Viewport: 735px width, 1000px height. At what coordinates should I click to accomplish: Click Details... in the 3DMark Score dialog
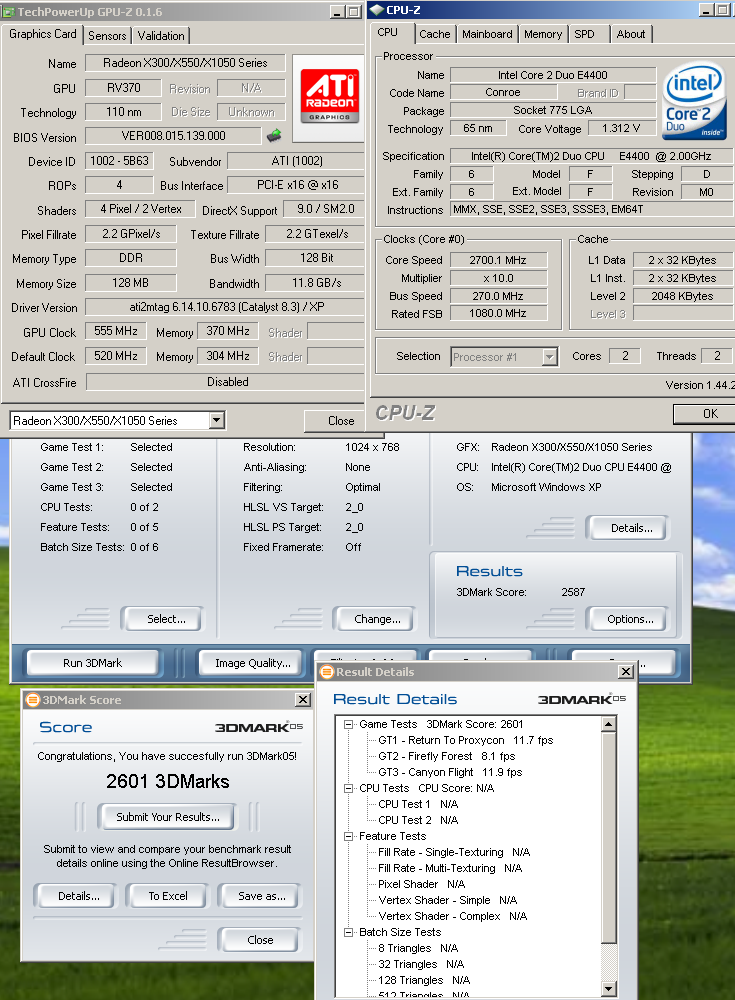click(77, 896)
